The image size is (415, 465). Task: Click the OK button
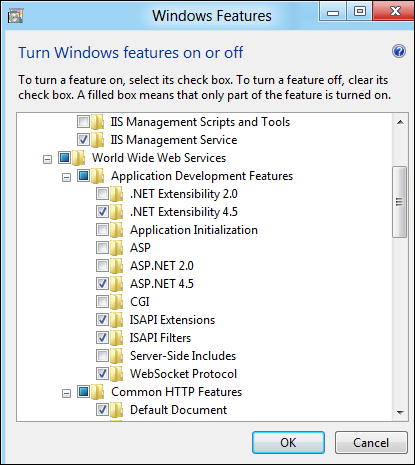click(288, 443)
